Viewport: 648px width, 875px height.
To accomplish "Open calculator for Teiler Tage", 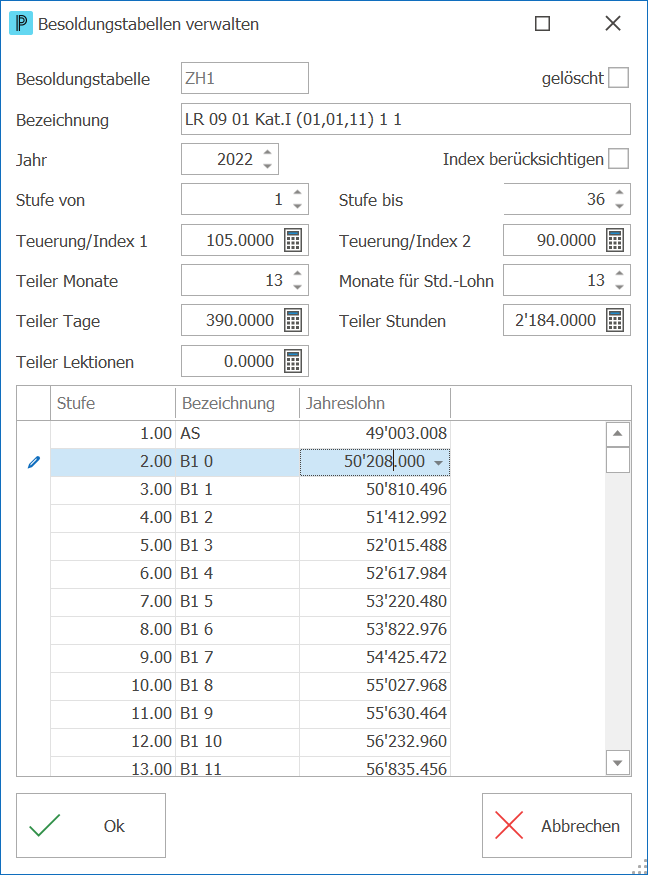I will 293,321.
